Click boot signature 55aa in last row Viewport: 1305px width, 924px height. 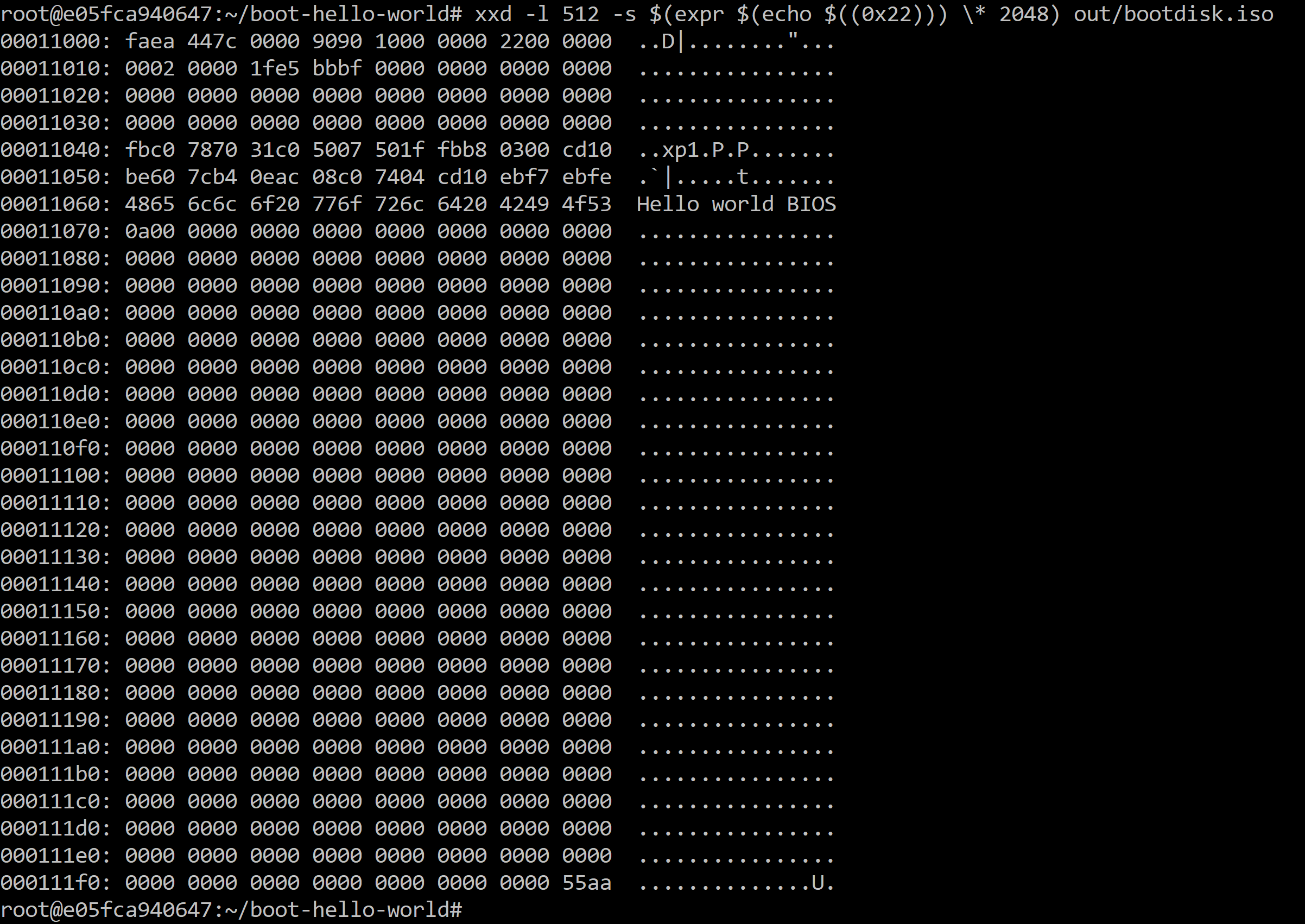(587, 883)
